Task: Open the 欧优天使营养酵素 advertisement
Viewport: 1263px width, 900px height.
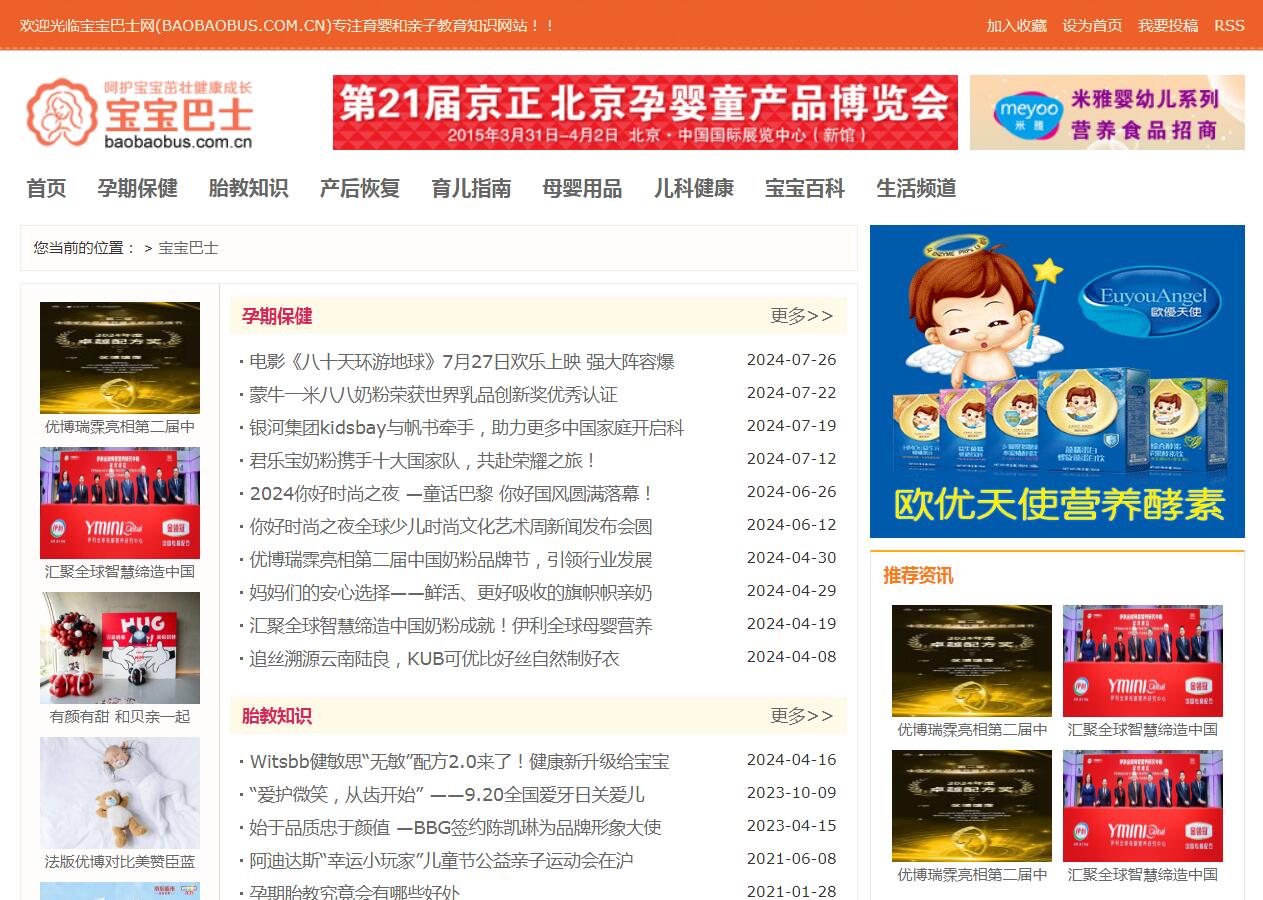Action: [1057, 381]
